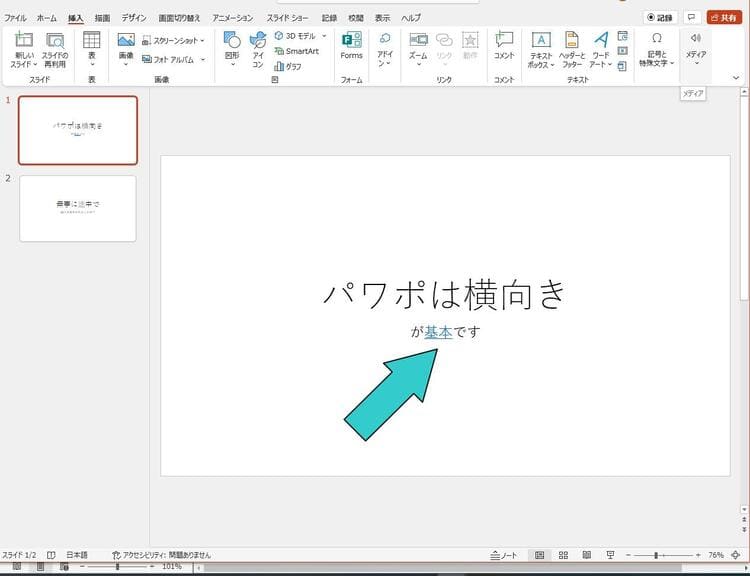Image resolution: width=750 pixels, height=576 pixels.
Task: Click the slide counter スライド 1/2
Action: [x=19, y=555]
